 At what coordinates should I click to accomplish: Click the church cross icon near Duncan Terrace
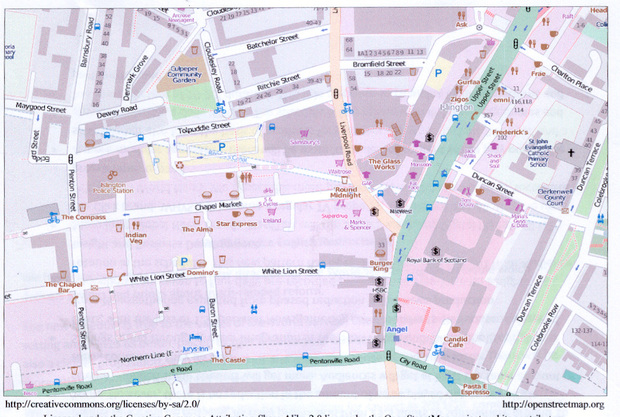tap(571, 152)
